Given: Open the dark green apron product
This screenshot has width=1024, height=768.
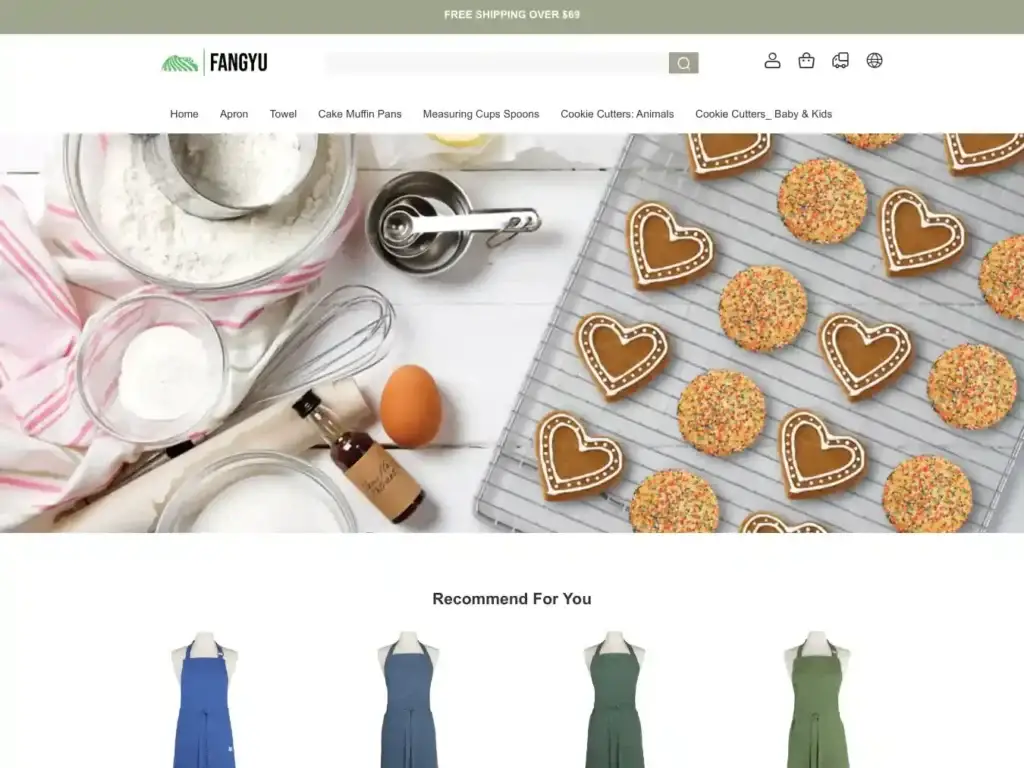Looking at the screenshot, I should click(614, 699).
